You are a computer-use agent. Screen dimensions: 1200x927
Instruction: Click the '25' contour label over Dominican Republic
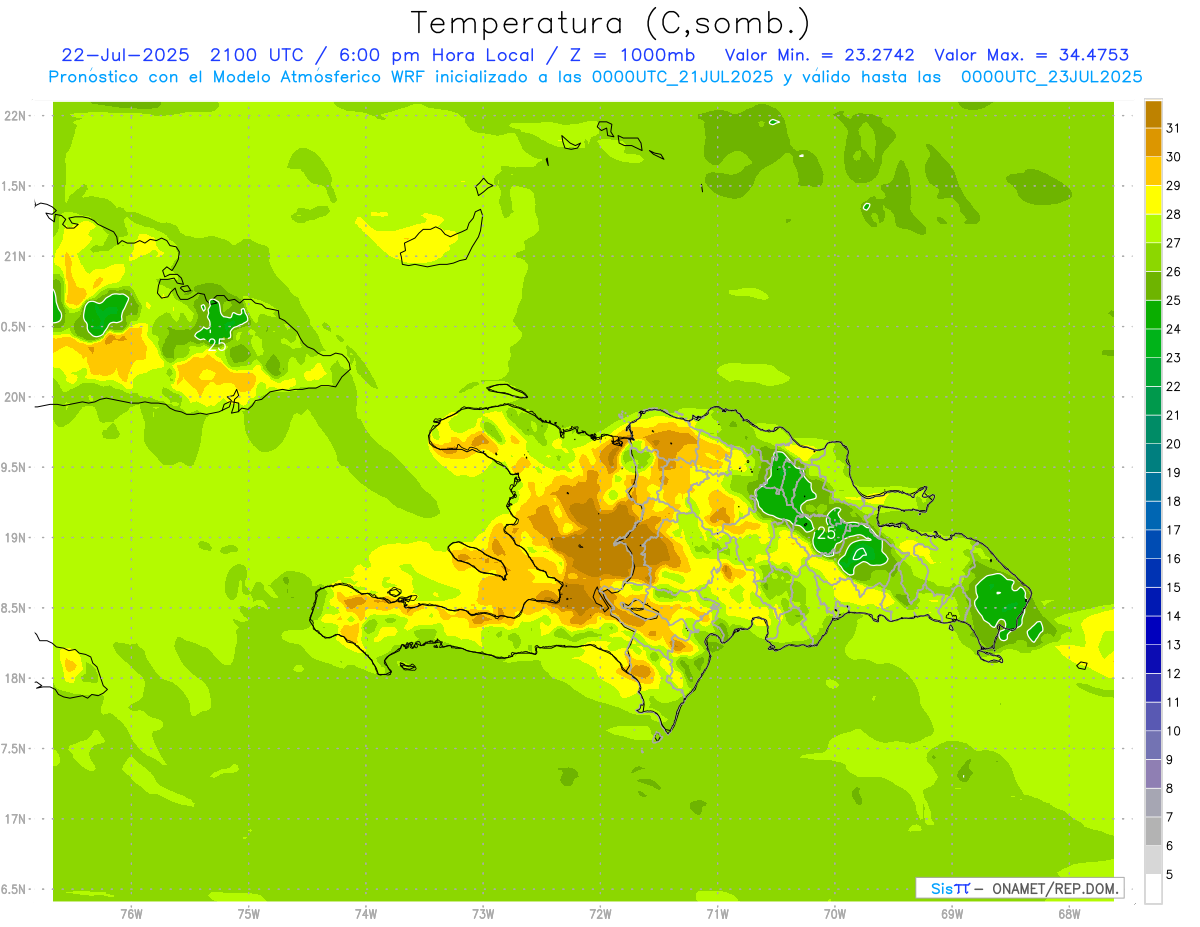[827, 533]
